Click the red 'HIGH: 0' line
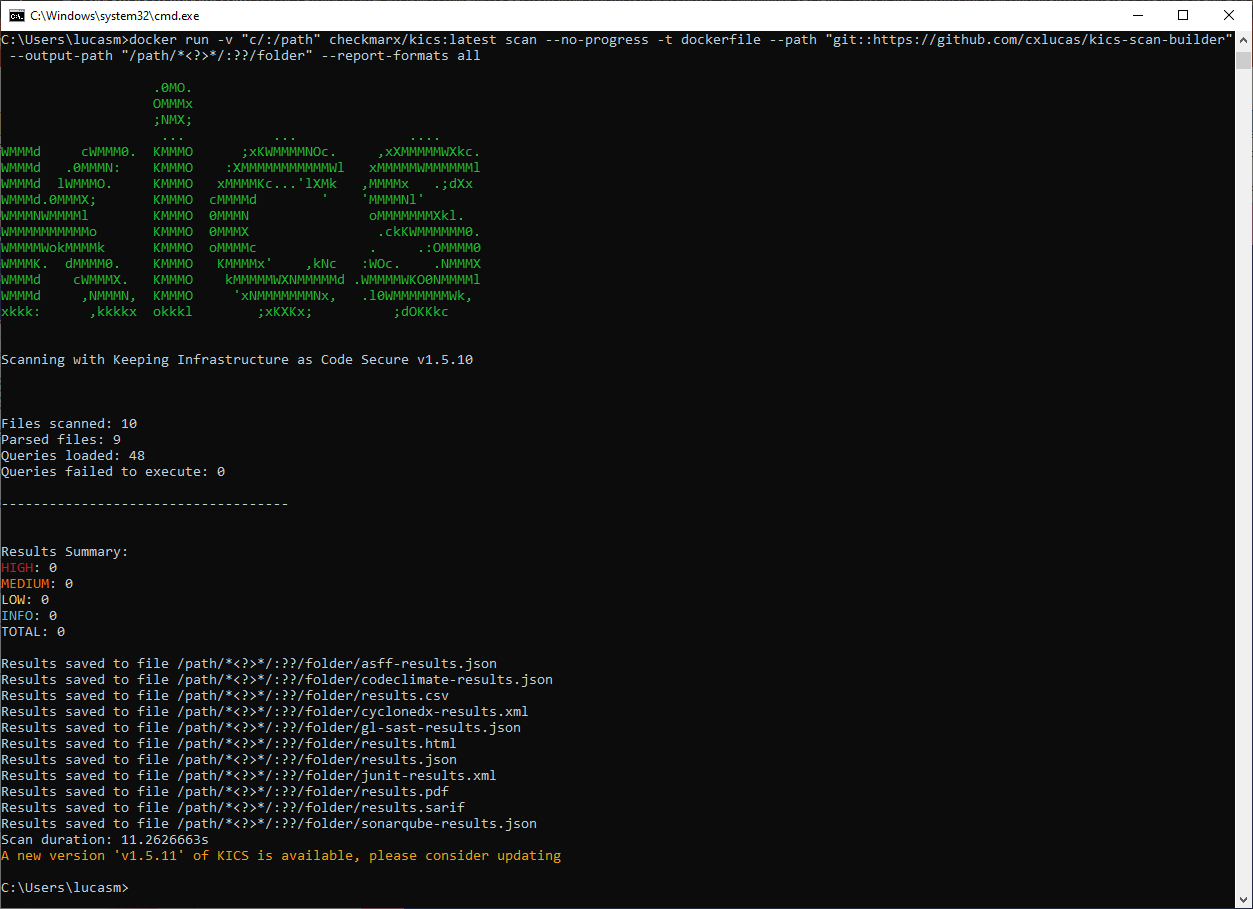This screenshot has width=1253, height=909. point(29,568)
